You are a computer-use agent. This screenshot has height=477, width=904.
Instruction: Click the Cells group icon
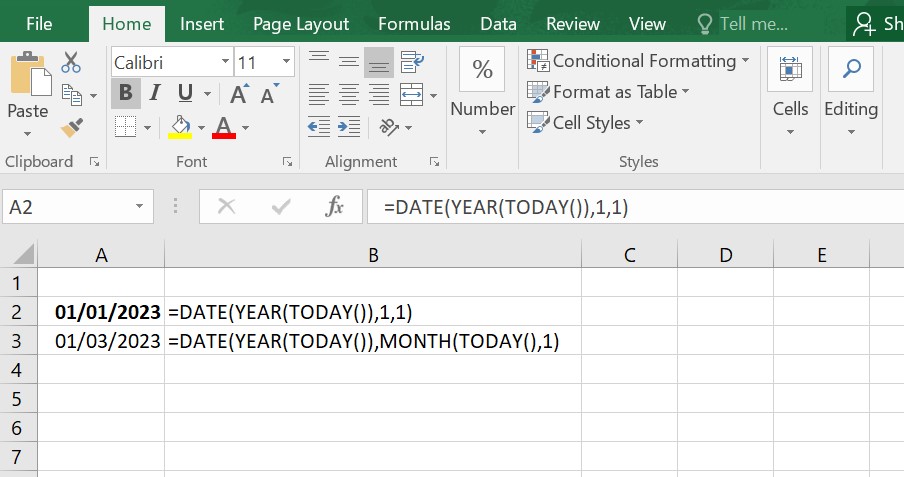tap(790, 69)
